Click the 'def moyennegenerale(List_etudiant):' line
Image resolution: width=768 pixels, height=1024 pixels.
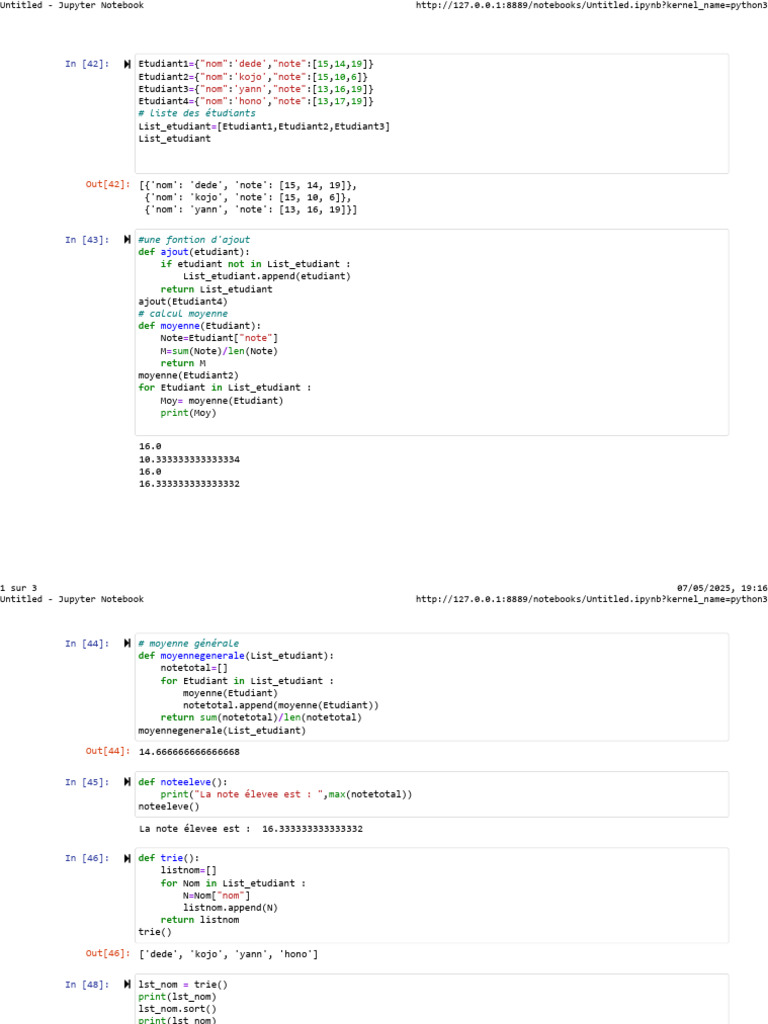[x=236, y=656]
